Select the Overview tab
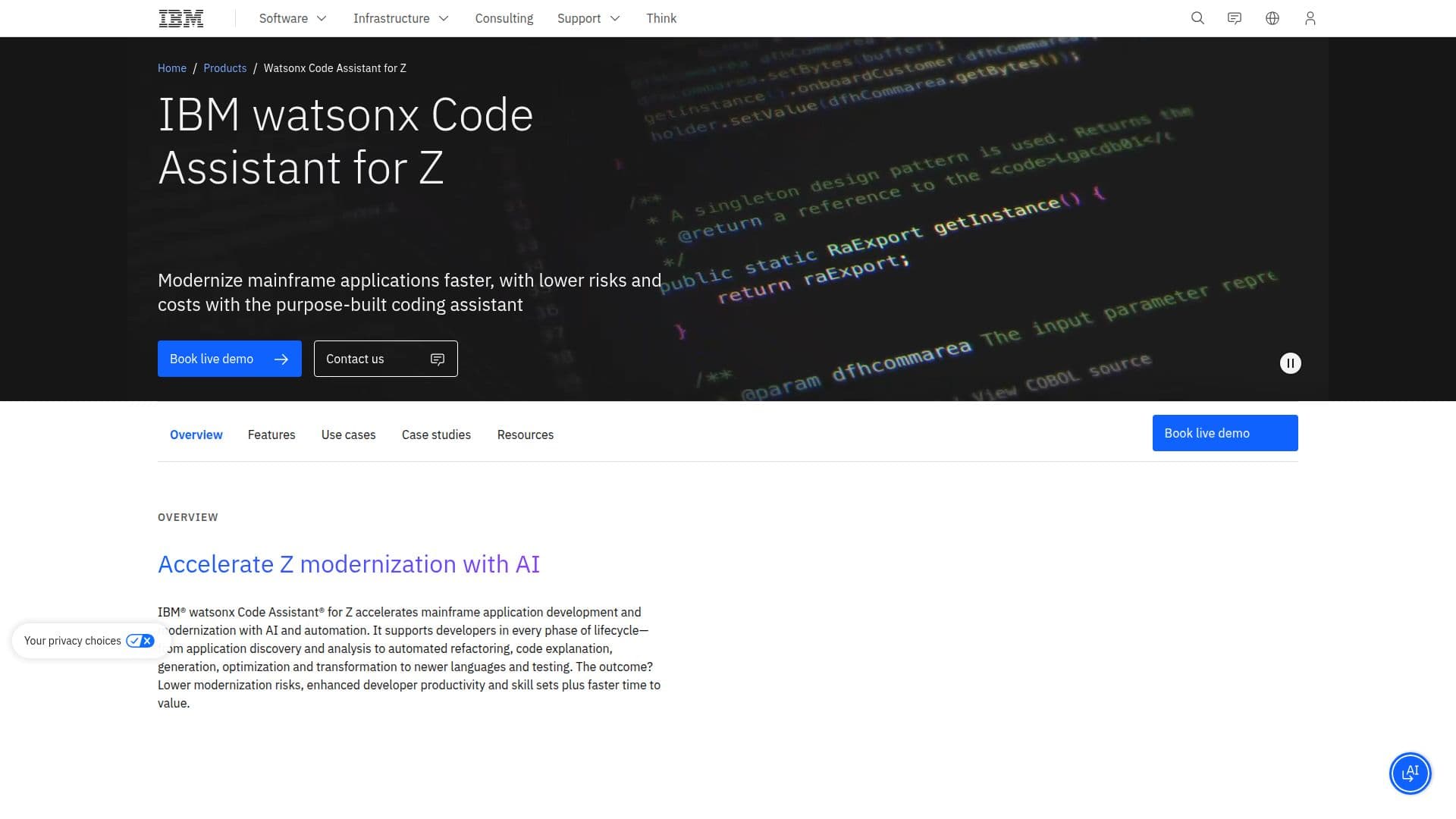1456x819 pixels. [196, 435]
